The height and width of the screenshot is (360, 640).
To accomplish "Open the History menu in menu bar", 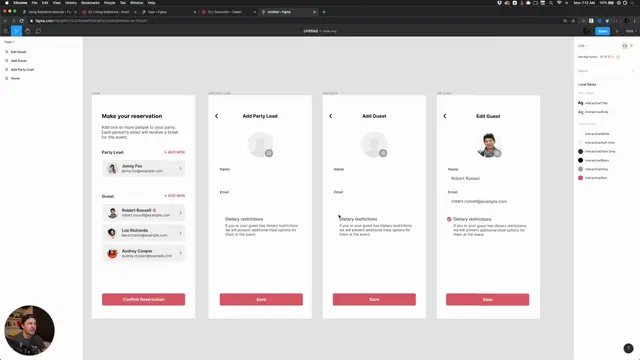I will point(71,3).
